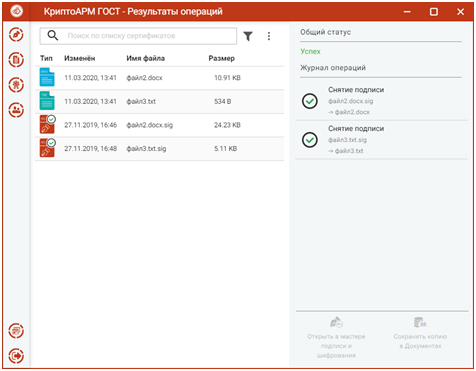Click the 534 B size value
Image resolution: width=476 pixels, height=371 pixels.
[x=223, y=101]
